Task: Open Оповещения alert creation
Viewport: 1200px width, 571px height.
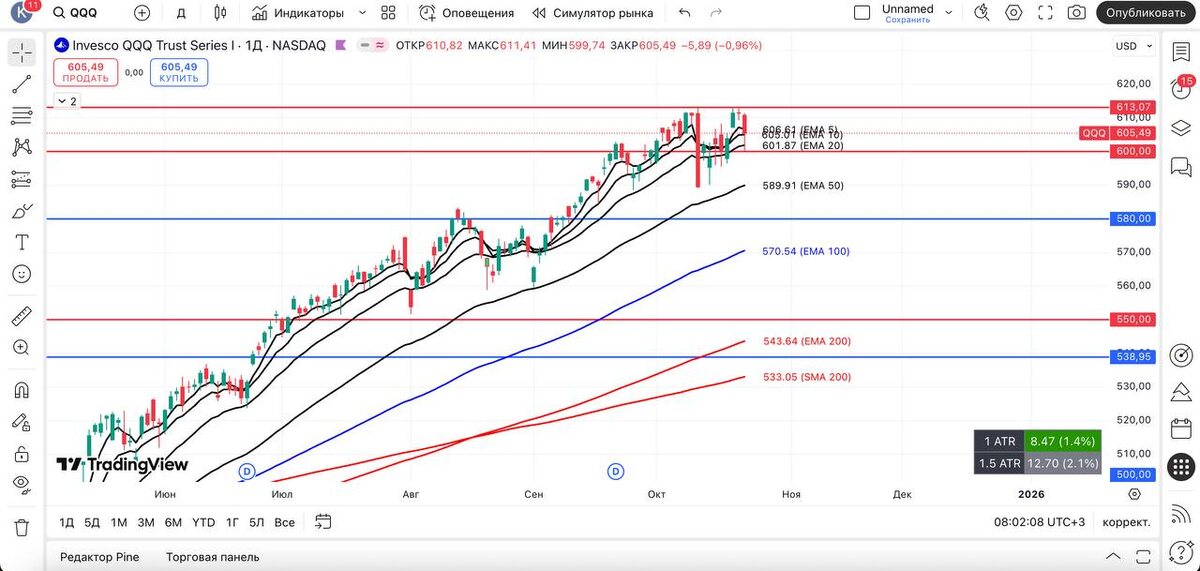Action: pyautogui.click(x=466, y=13)
